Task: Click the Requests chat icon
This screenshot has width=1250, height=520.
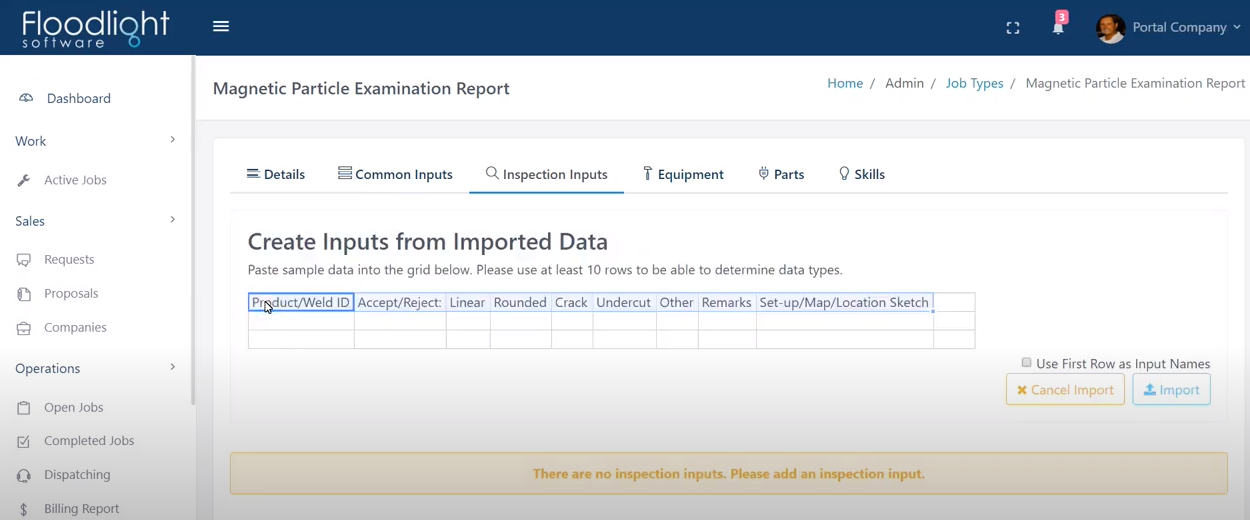Action: (x=24, y=260)
